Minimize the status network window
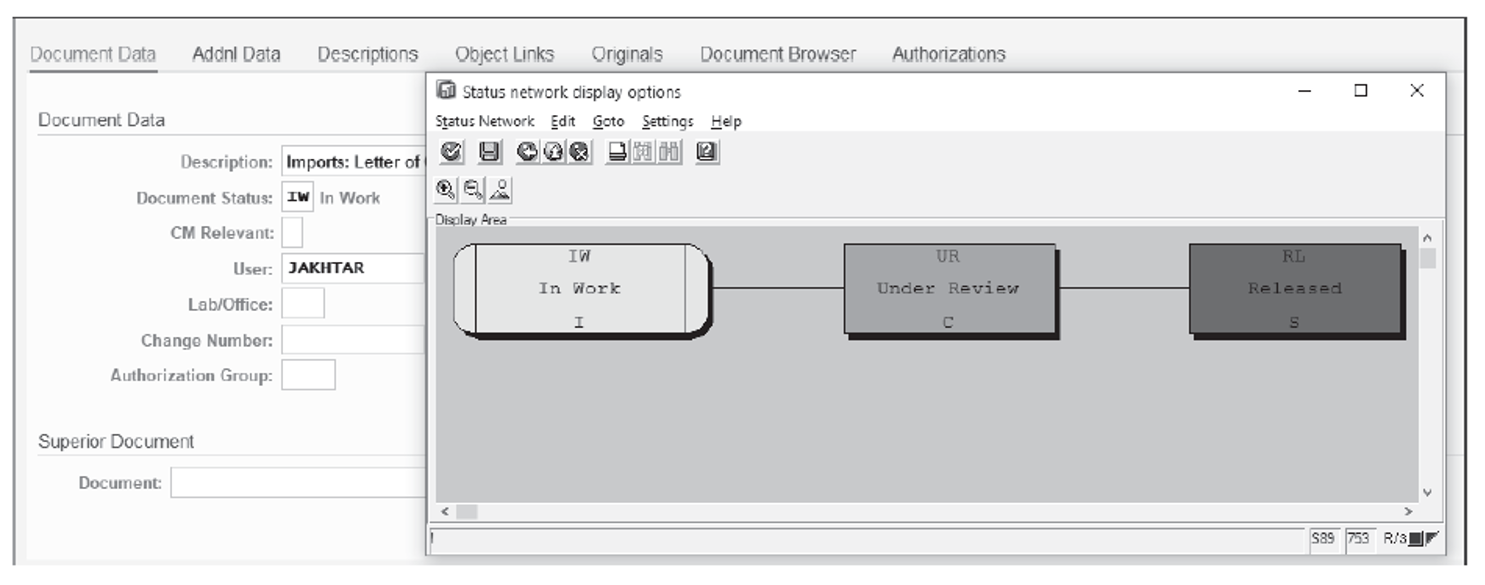Screen dimensions: 1485x585 coord(1305,91)
